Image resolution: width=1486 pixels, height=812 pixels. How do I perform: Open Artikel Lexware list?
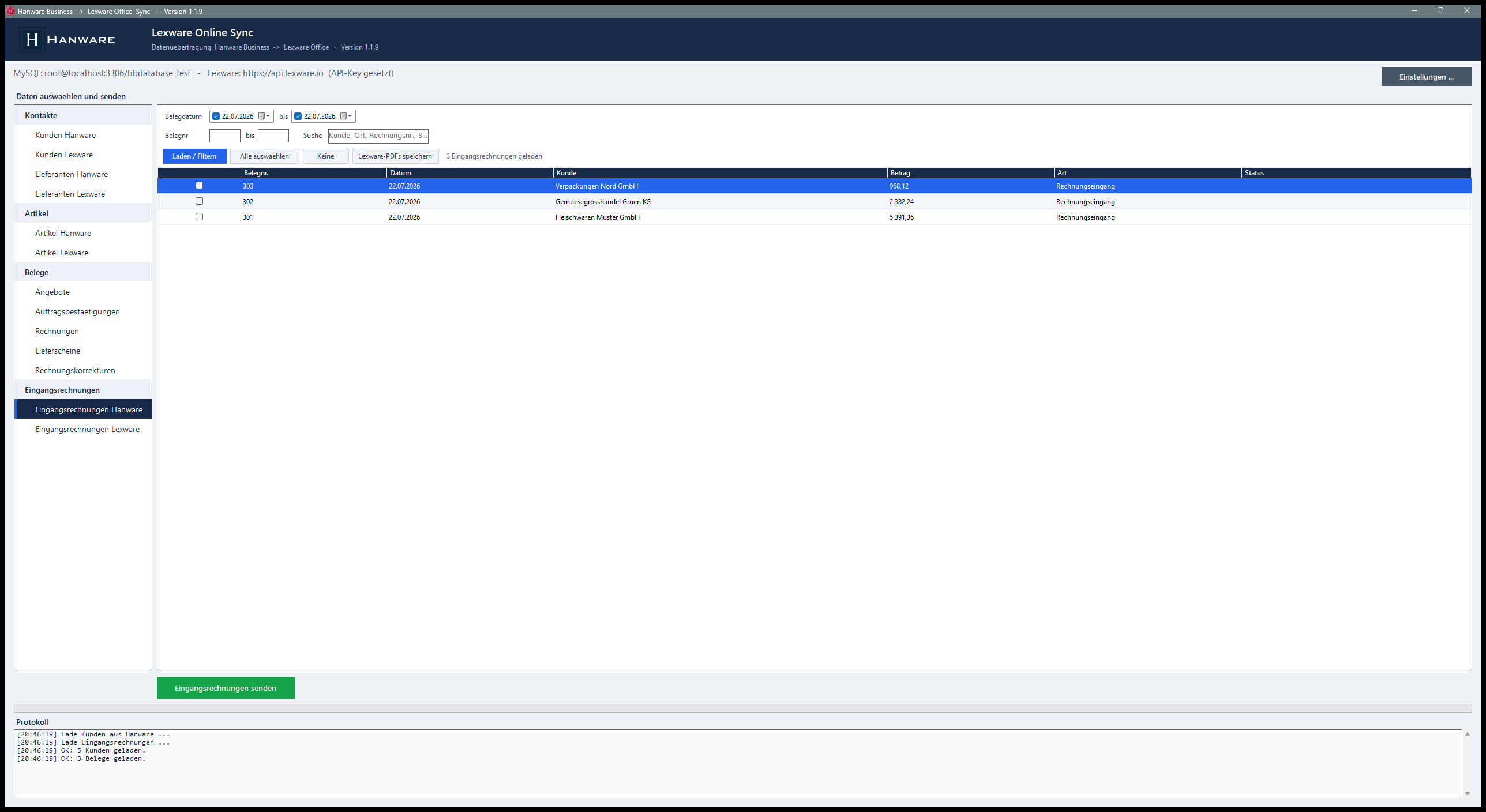click(x=83, y=253)
